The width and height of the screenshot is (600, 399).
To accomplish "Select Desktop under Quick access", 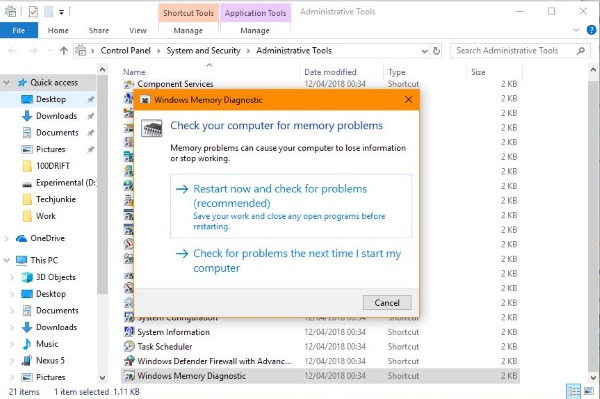I will coord(51,99).
